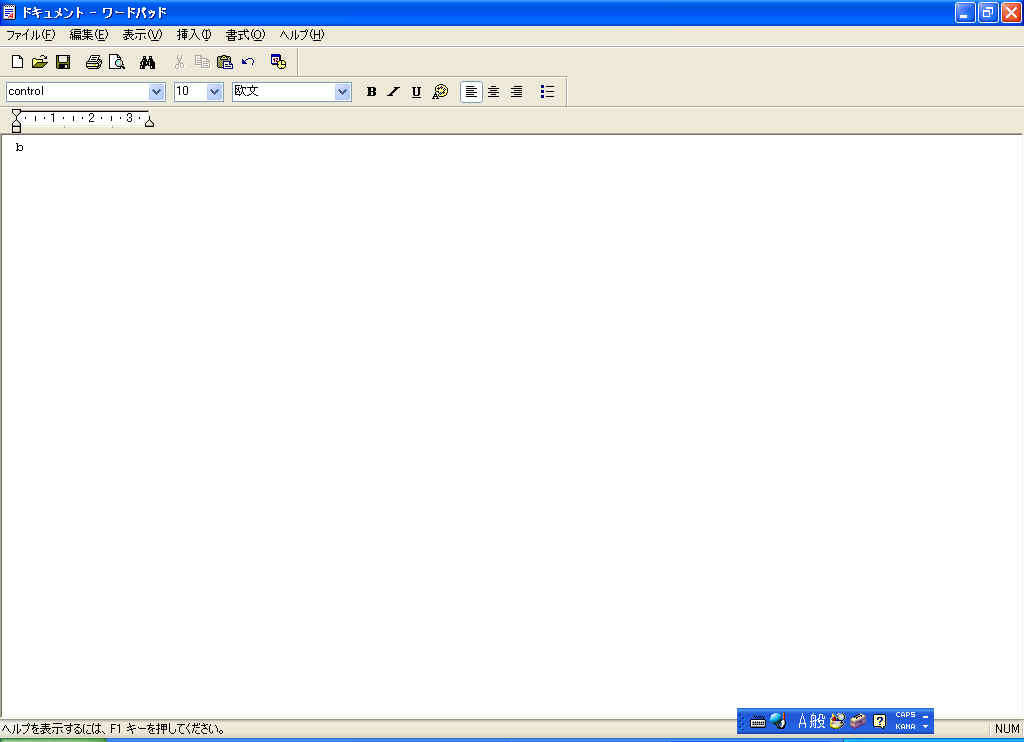Open IME dictionary tool icon
1024x742 pixels.
tap(858, 721)
